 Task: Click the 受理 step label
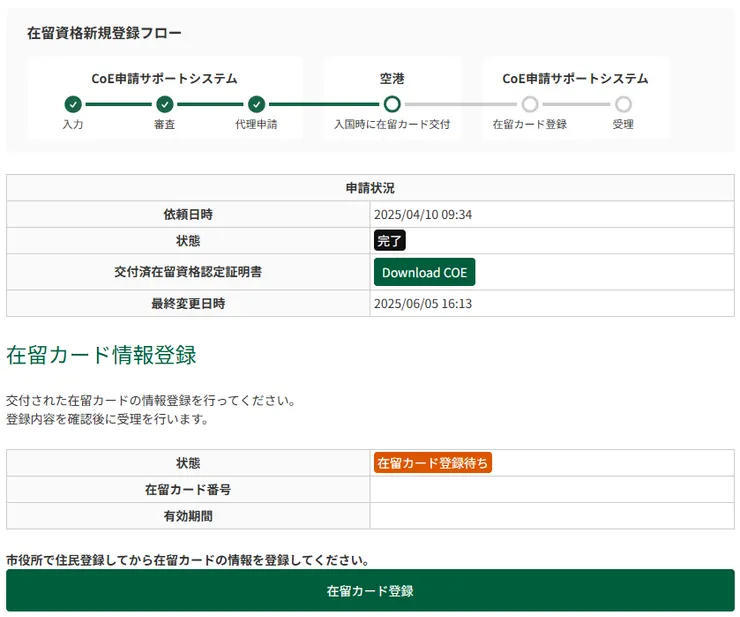623,124
